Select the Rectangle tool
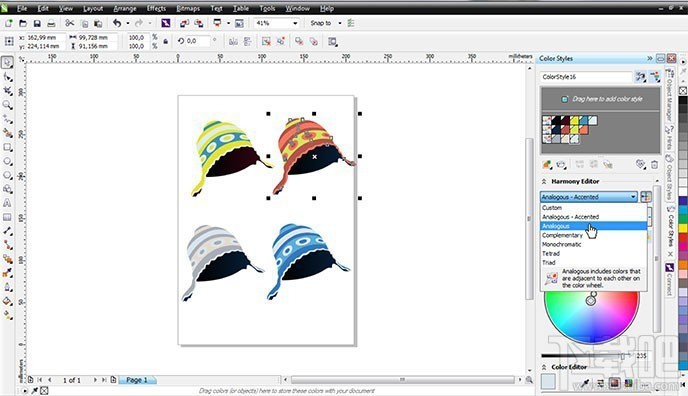Viewport: 688px width, 396px height. coord(7,147)
